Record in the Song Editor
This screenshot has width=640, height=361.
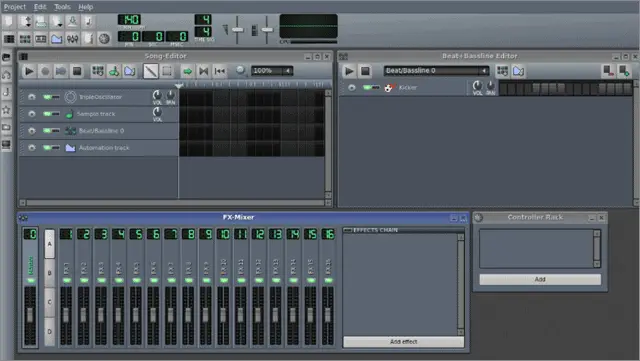click(45, 71)
